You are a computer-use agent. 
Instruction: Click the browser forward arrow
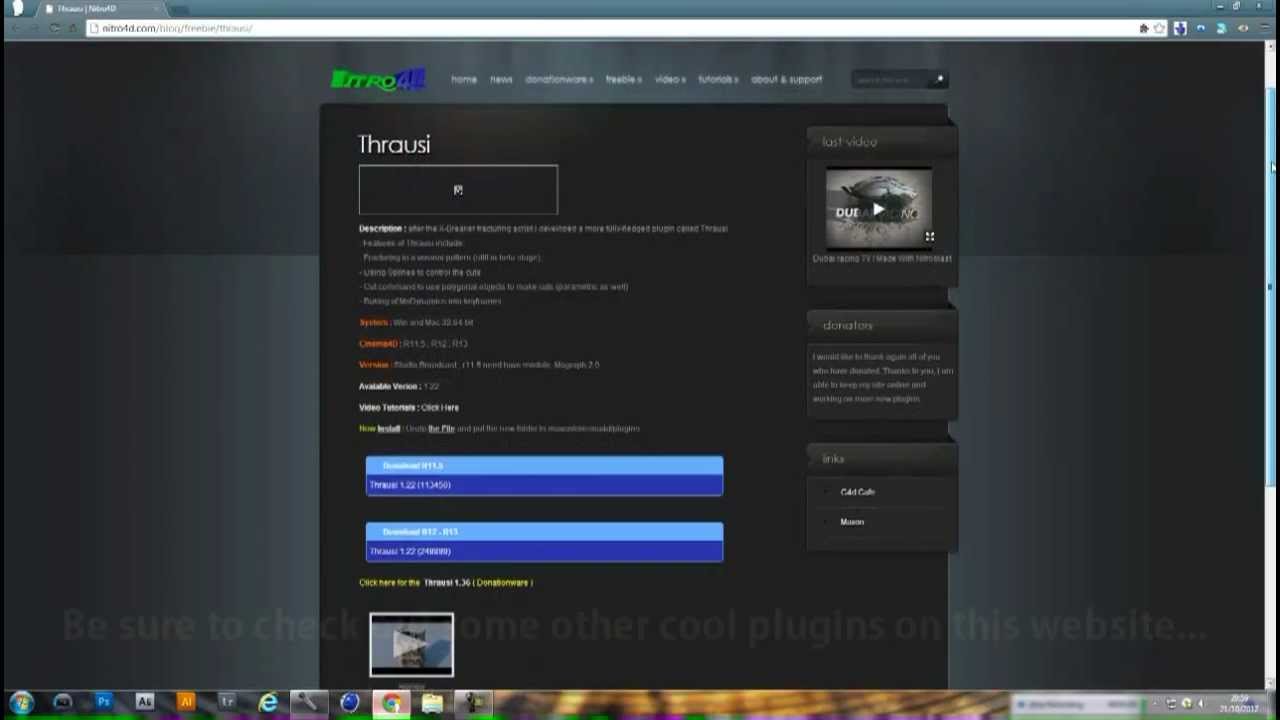34,28
